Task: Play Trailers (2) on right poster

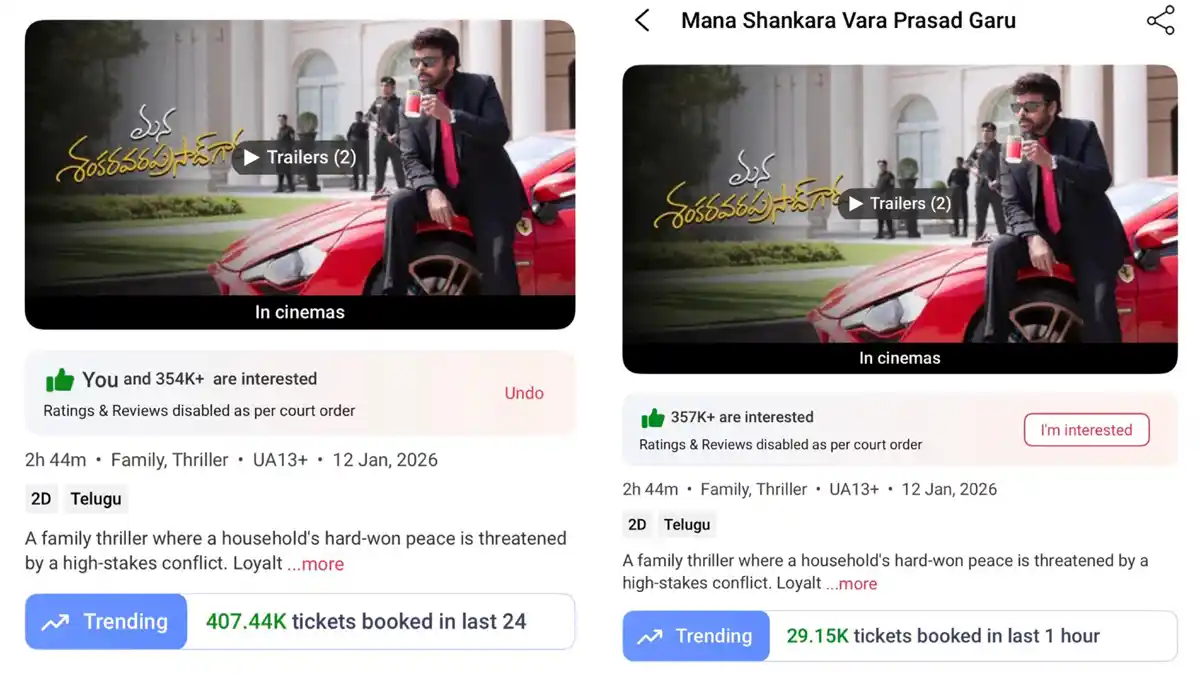Action: (x=898, y=203)
